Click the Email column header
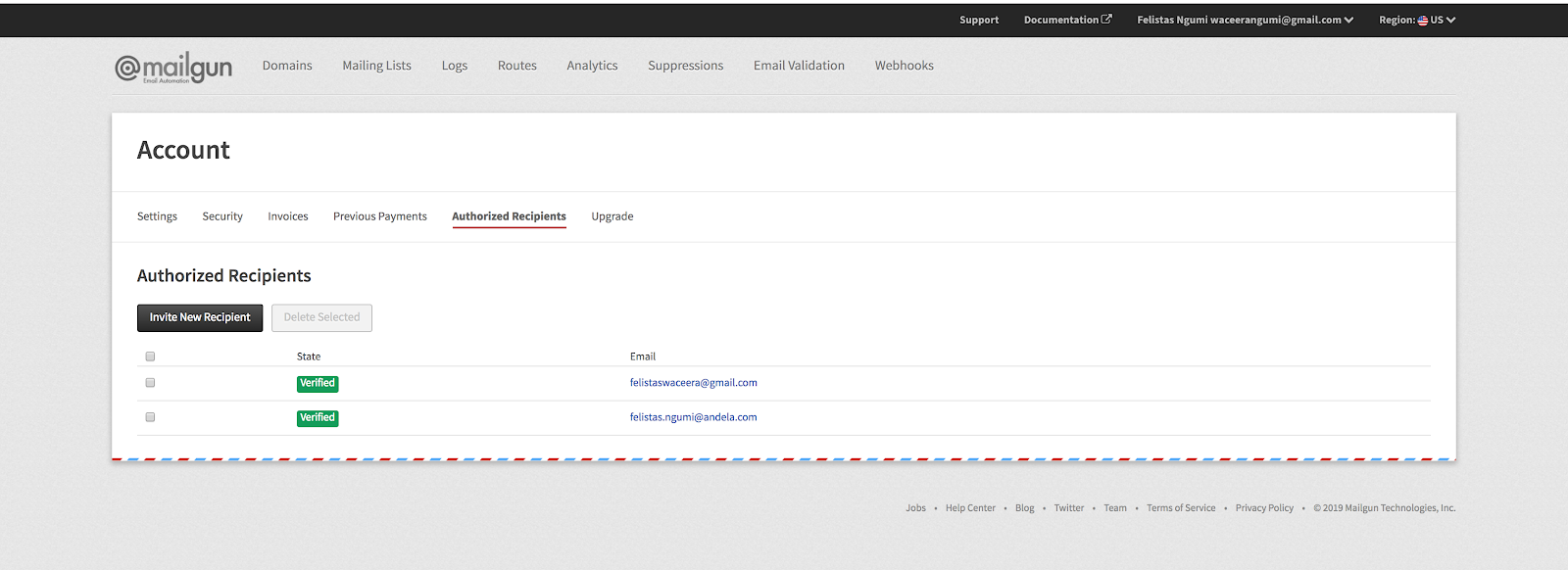Viewport: 1568px width, 570px height. [x=643, y=356]
